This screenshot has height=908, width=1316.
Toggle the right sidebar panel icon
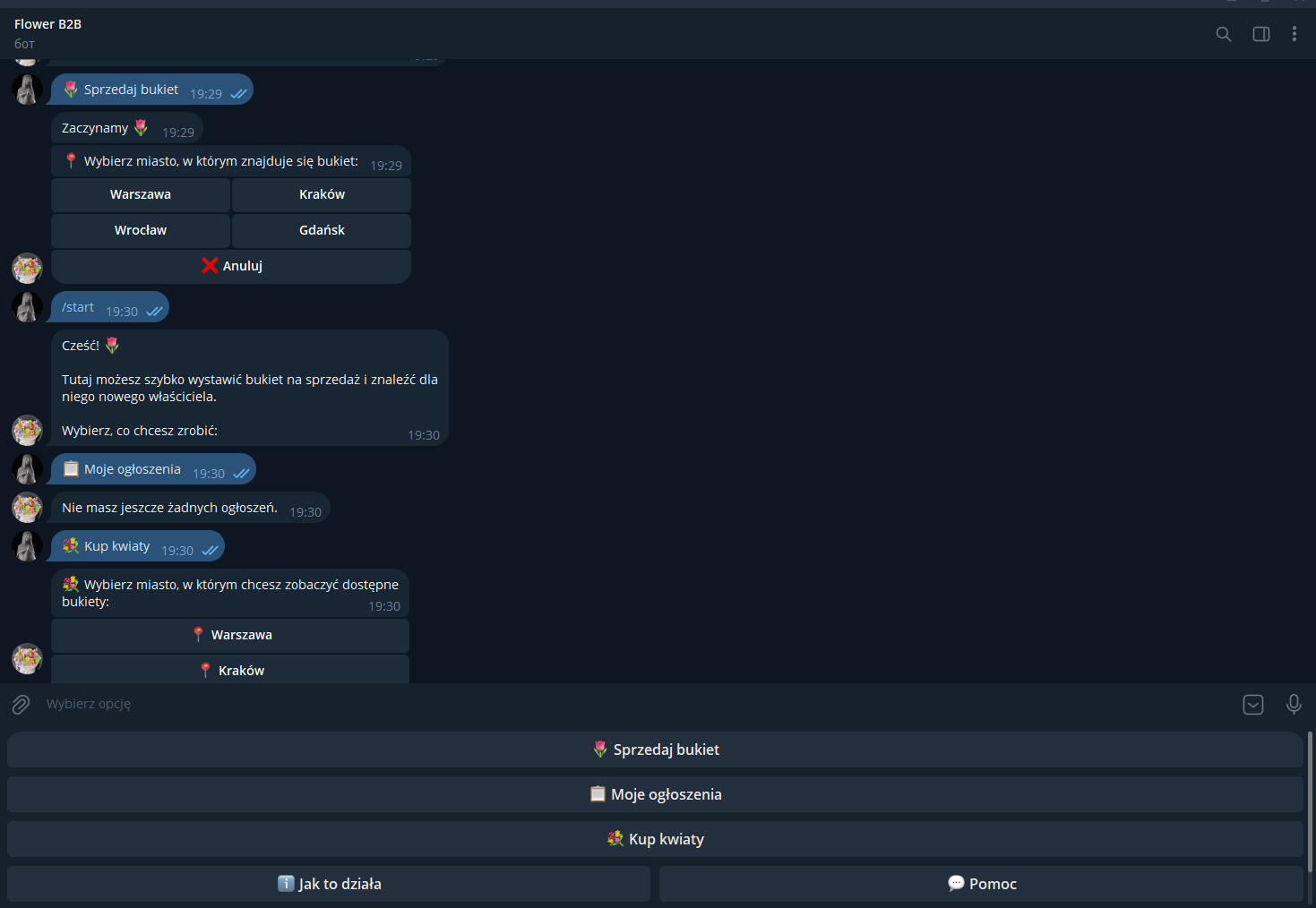point(1260,34)
